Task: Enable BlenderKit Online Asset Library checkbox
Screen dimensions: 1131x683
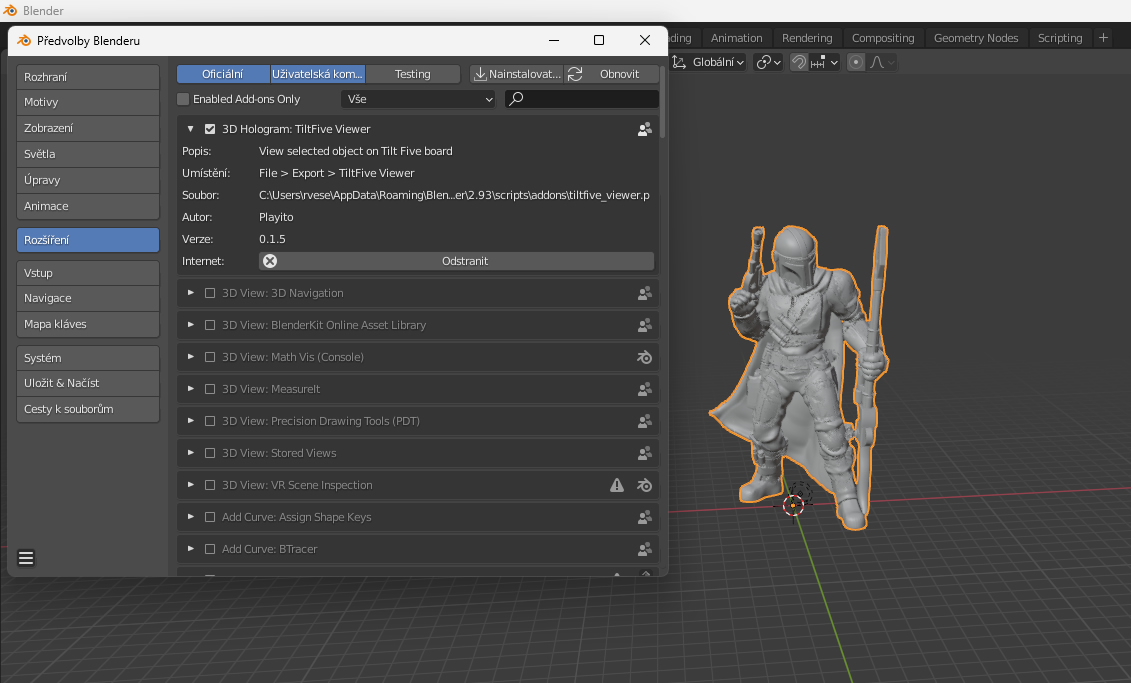Action: pyautogui.click(x=210, y=325)
